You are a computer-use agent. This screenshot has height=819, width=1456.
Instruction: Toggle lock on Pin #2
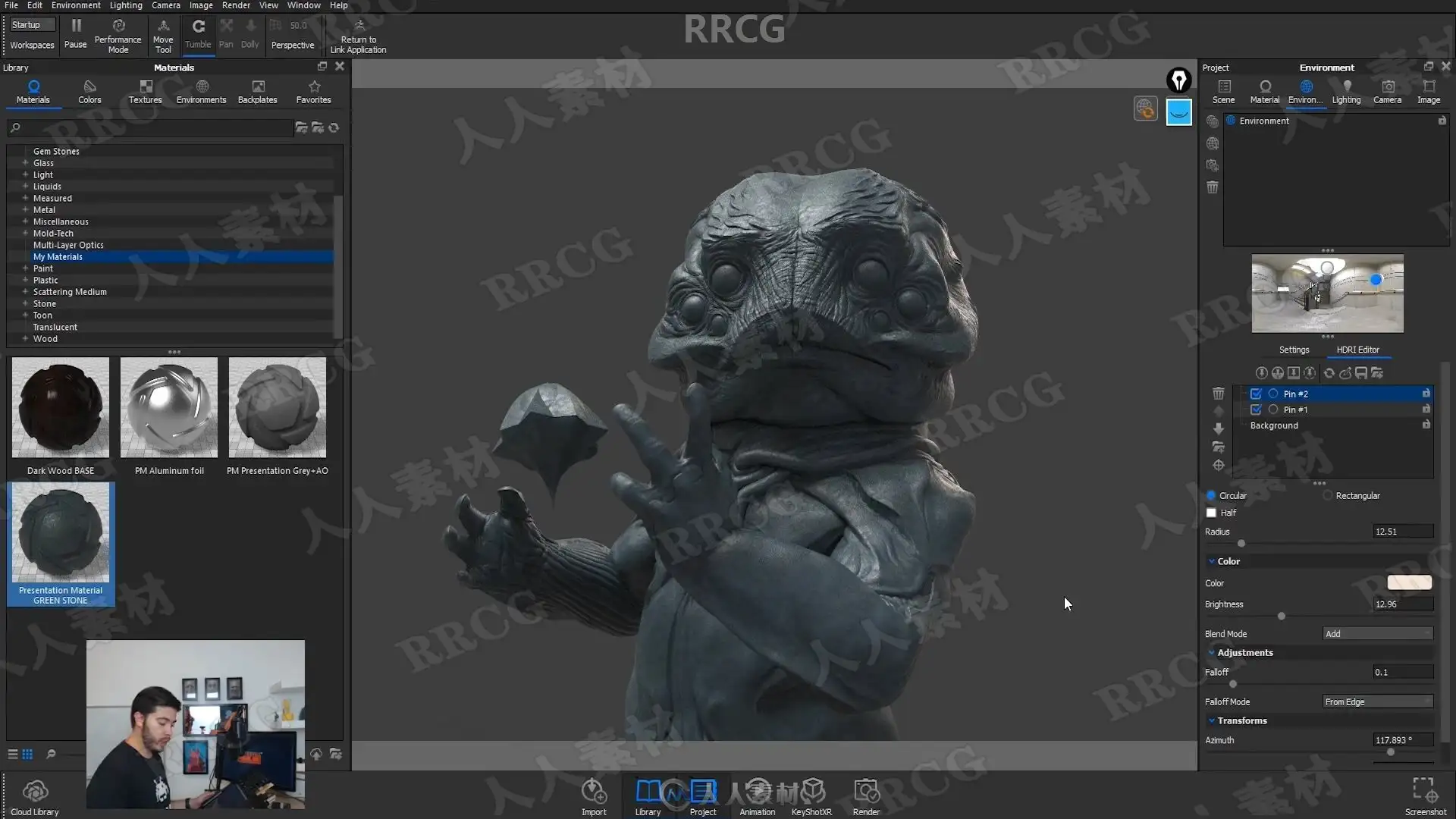coord(1426,393)
